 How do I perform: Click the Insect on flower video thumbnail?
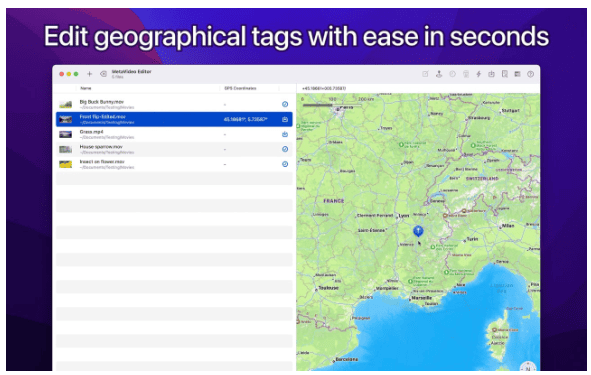65,164
